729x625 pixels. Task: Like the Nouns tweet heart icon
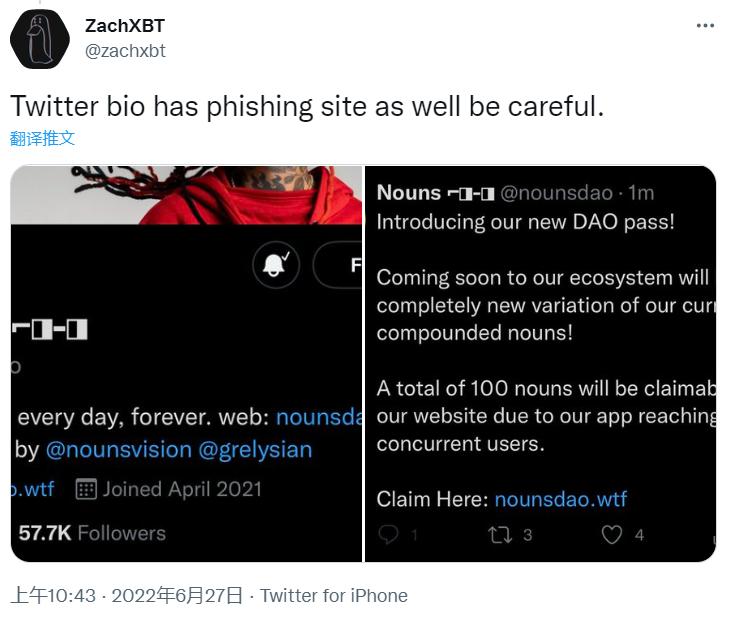point(612,535)
